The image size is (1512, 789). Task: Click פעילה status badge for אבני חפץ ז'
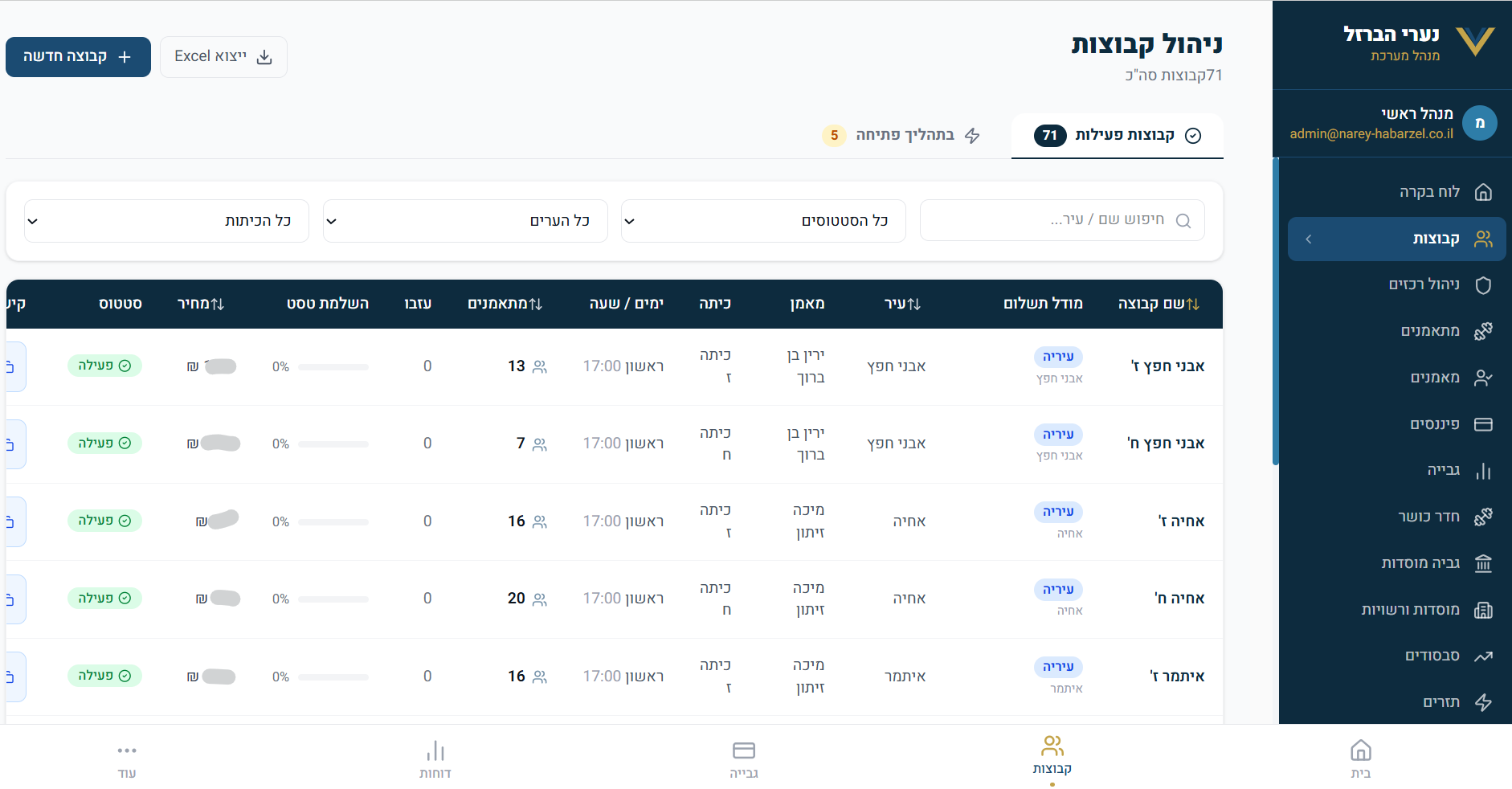pos(104,366)
